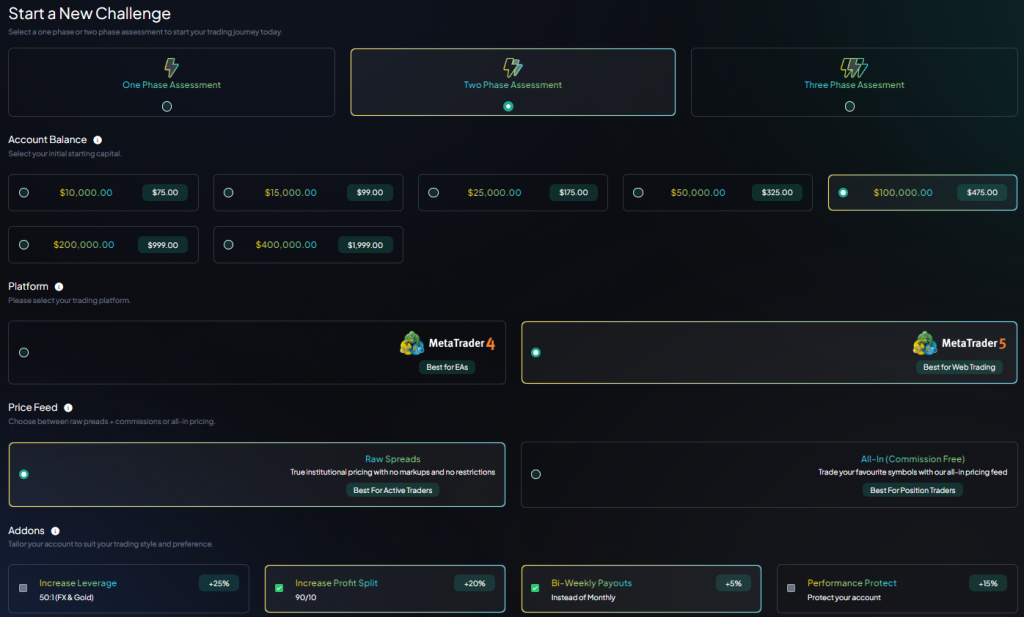This screenshot has height=617, width=1024.
Task: Select the $10,000.00 account balance radio
Action: click(x=24, y=193)
